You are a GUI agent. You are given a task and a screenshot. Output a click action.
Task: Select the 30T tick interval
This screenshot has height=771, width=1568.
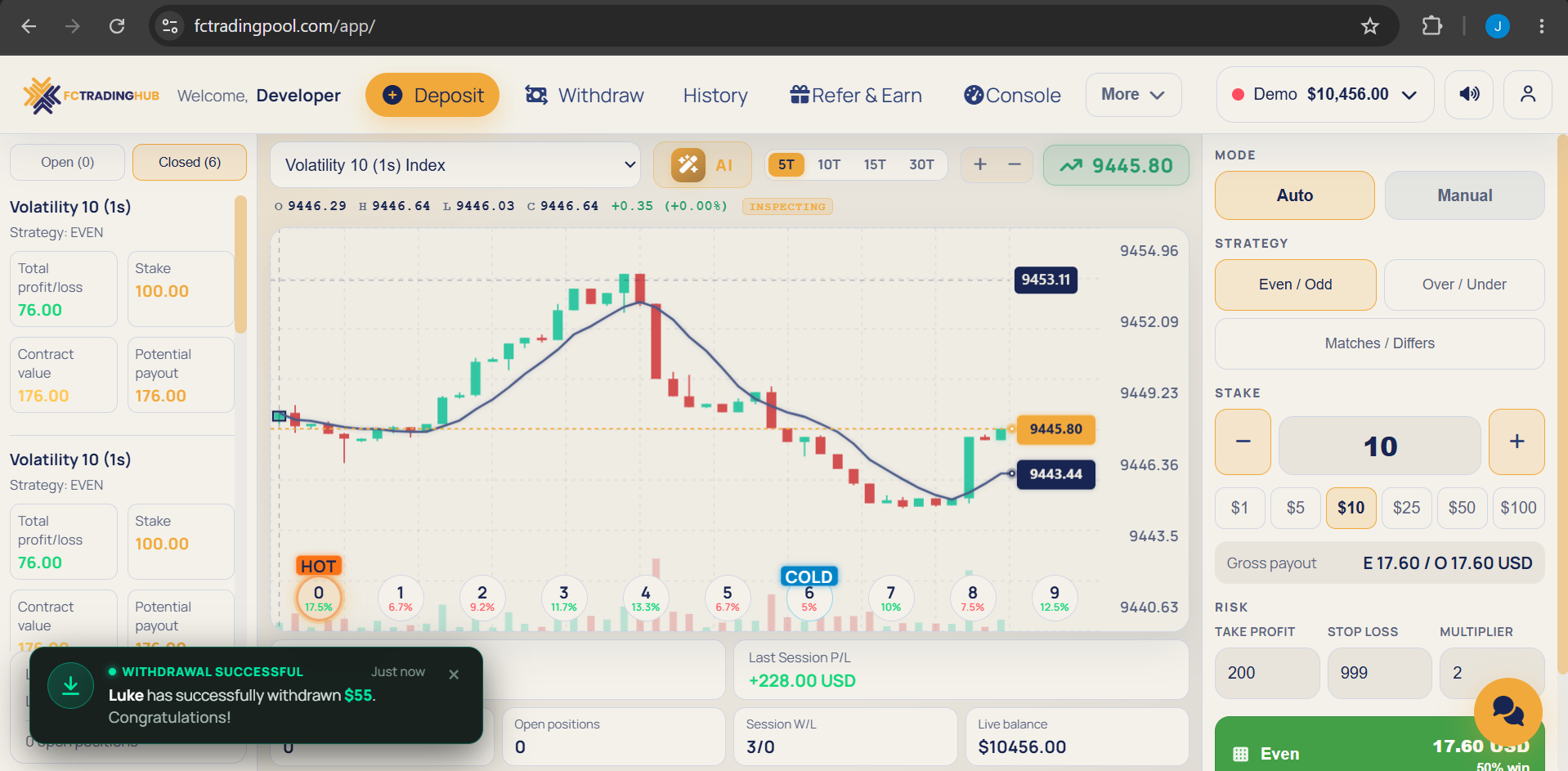[x=921, y=165]
